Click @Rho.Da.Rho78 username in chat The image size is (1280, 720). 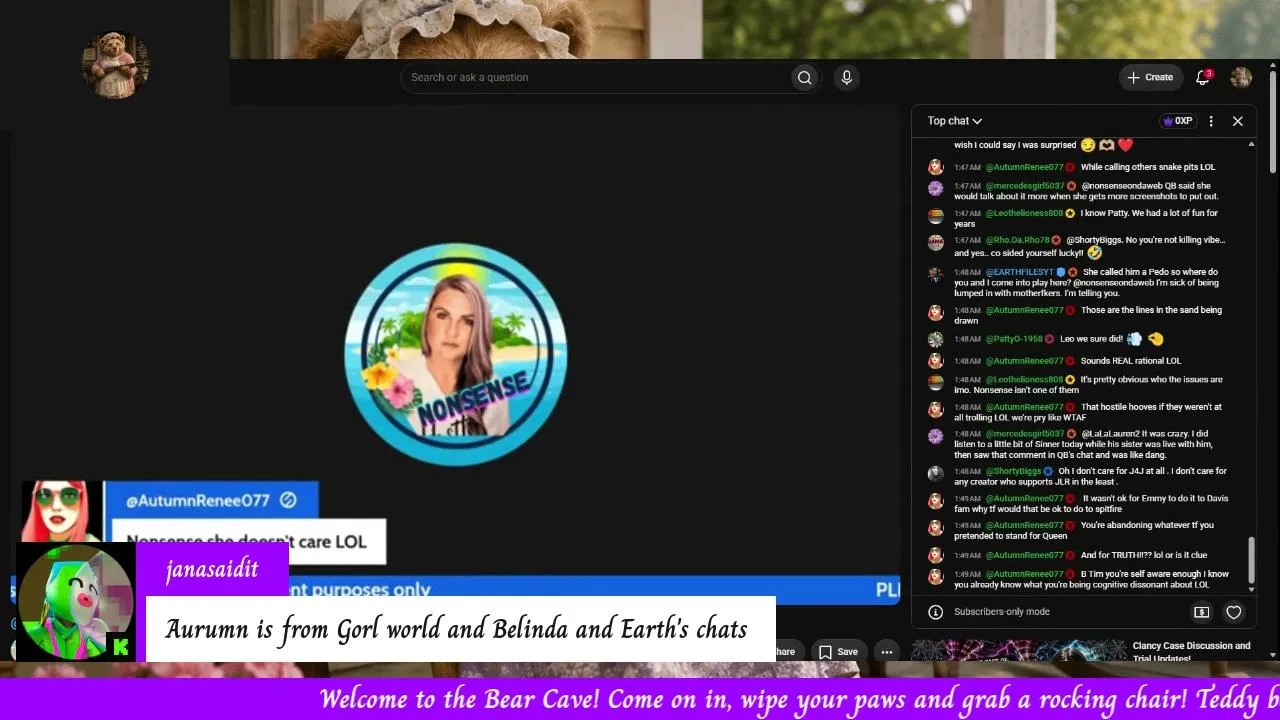[x=1017, y=240]
